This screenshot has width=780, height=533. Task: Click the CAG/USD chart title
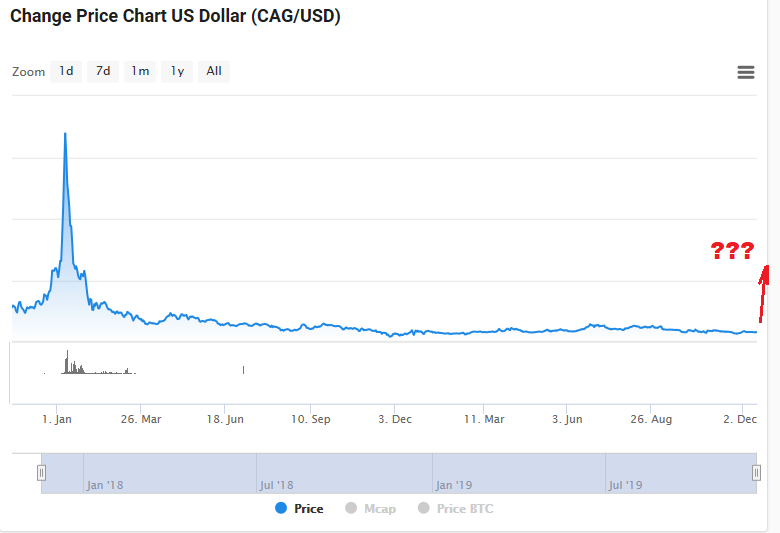tap(175, 17)
